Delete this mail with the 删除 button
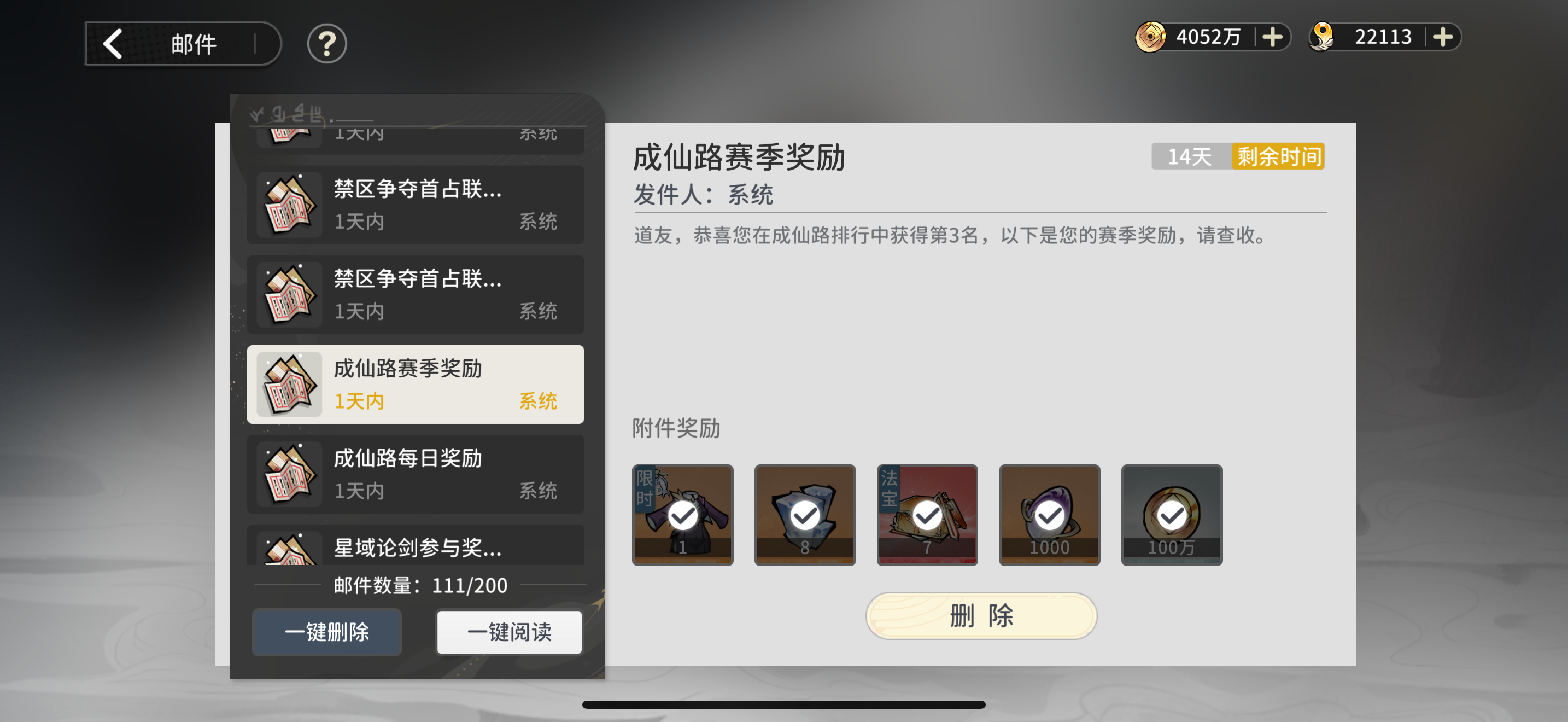This screenshot has width=1568, height=722. [981, 615]
